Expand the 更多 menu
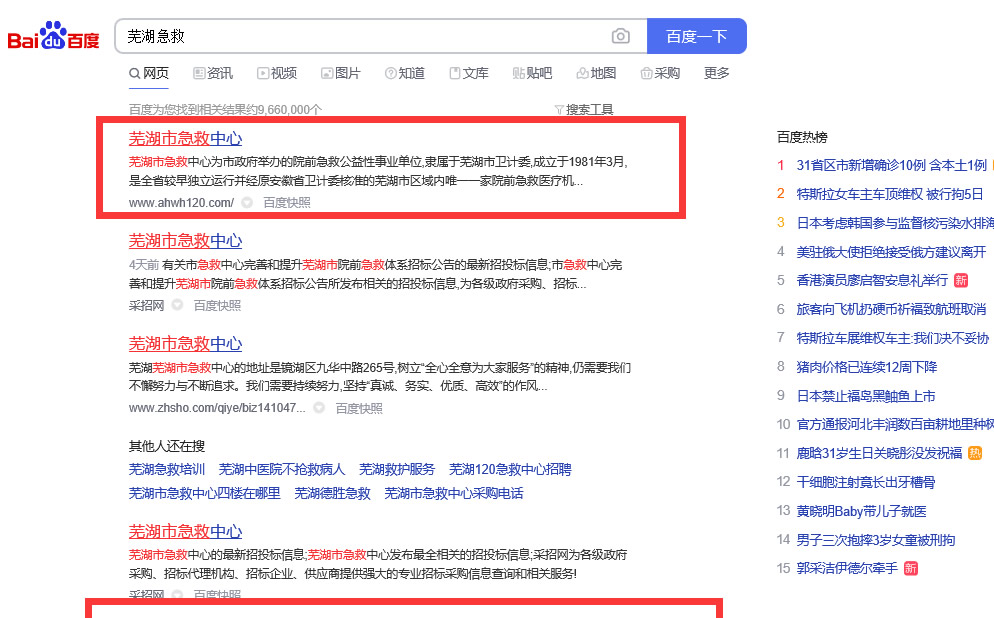 coord(717,73)
